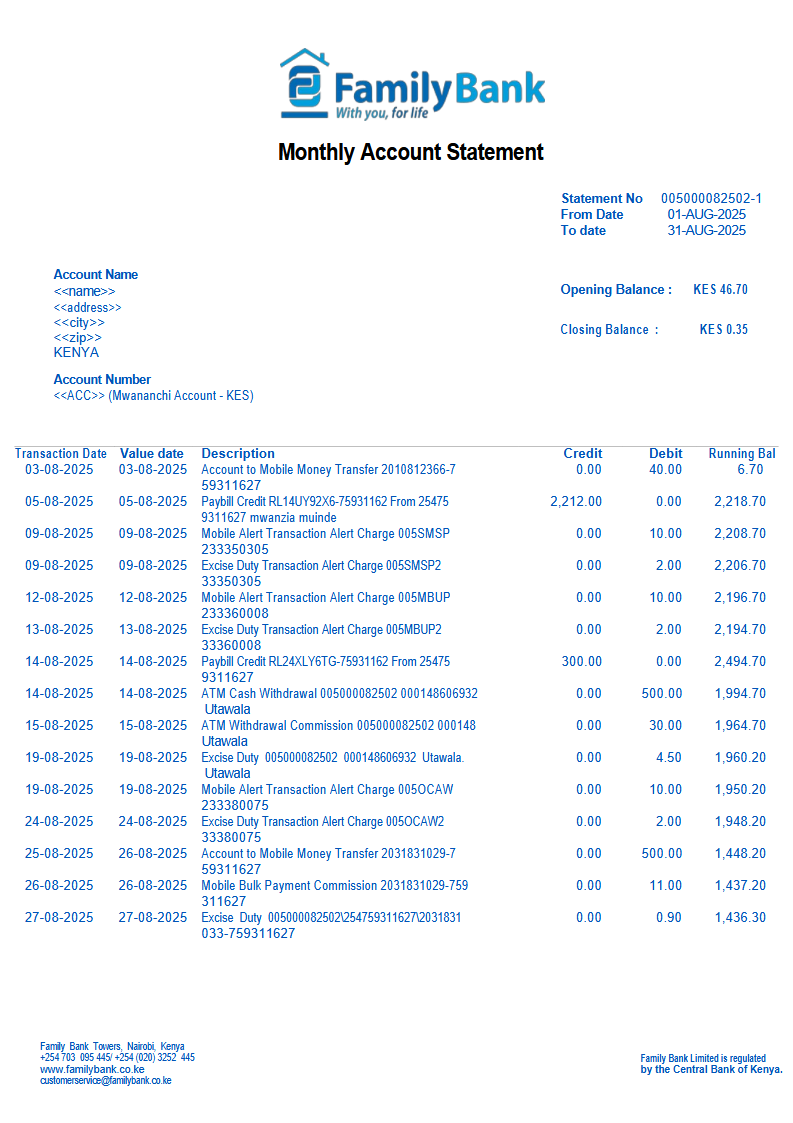Click the Account to Mobile Money Transfer 2010812366-7 description
The height and width of the screenshot is (1123, 793).
[328, 477]
